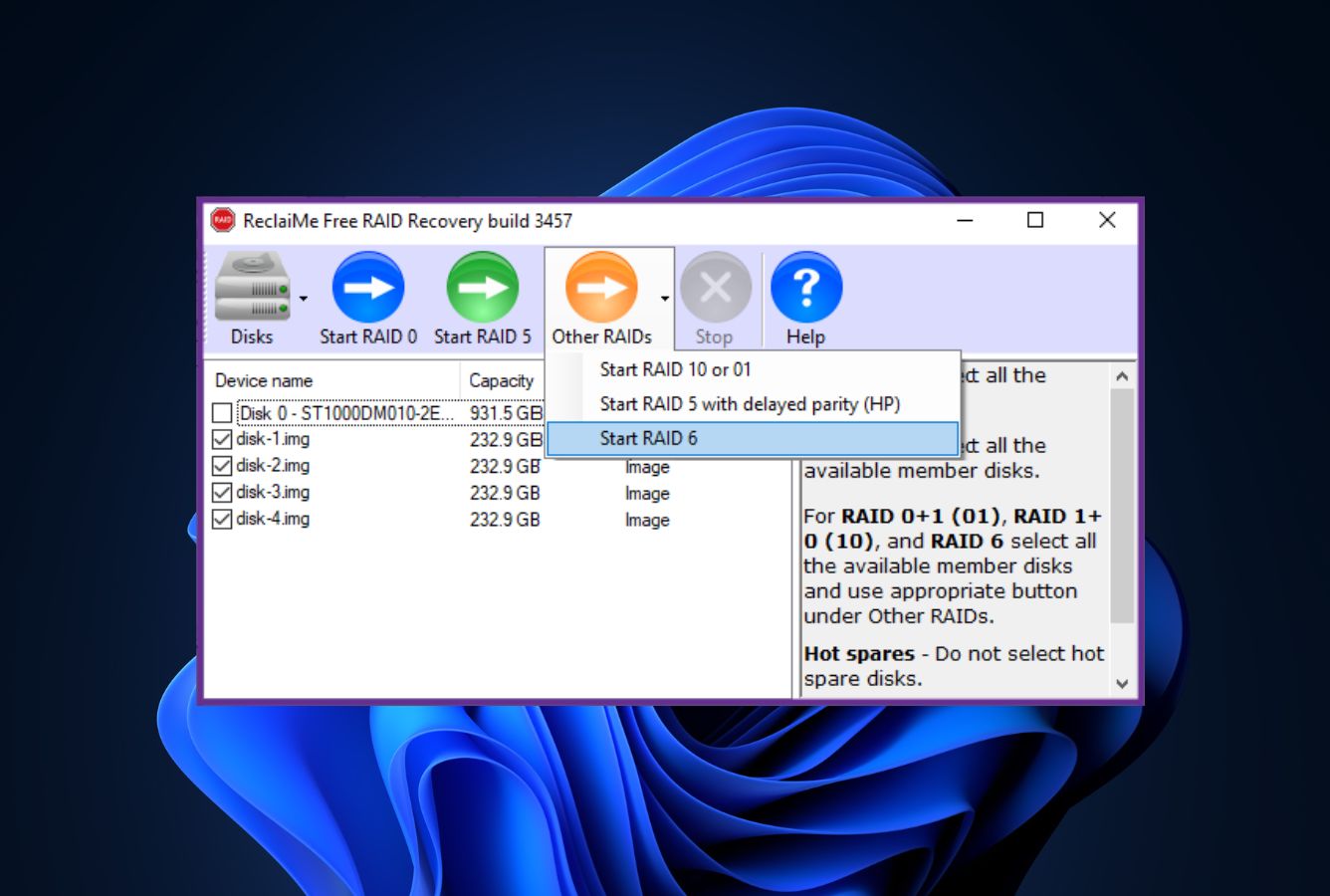Click the 931.5 GB capacity value
This screenshot has width=1330, height=896.
click(x=506, y=412)
